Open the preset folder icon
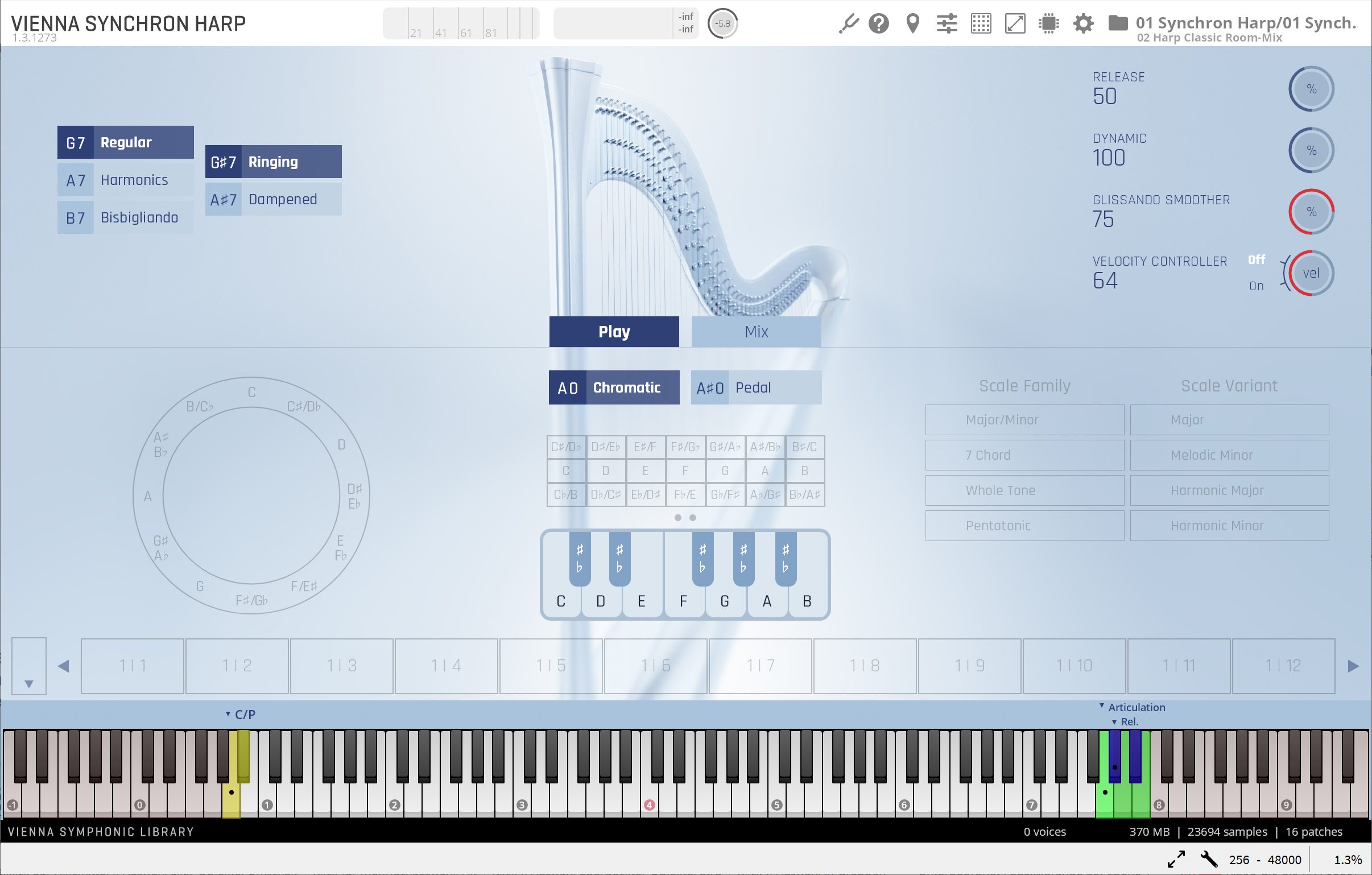 tap(1117, 23)
